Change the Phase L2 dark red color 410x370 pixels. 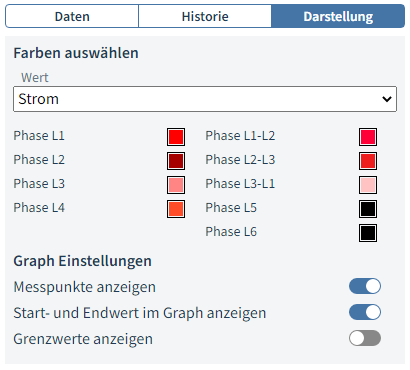pos(176,161)
